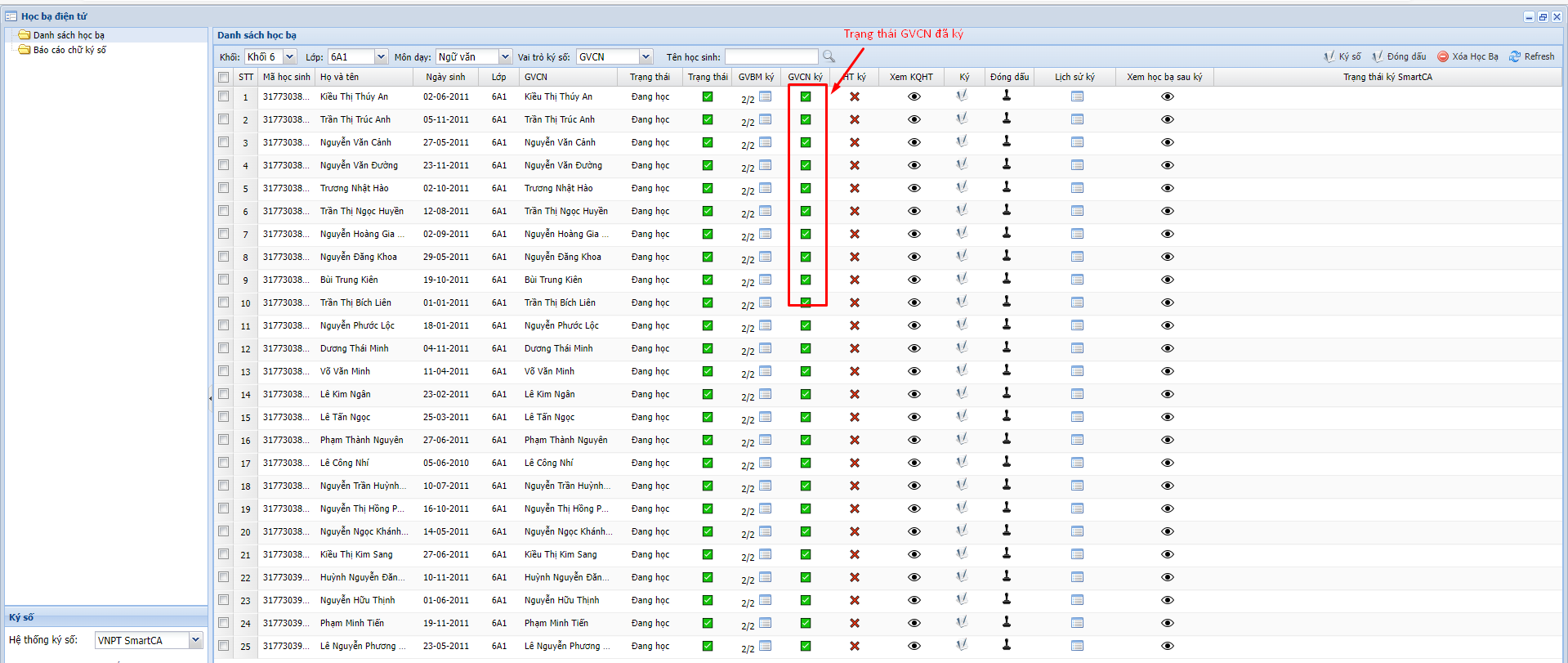Open Báo cáo chữ ký số tree item

coord(69,50)
